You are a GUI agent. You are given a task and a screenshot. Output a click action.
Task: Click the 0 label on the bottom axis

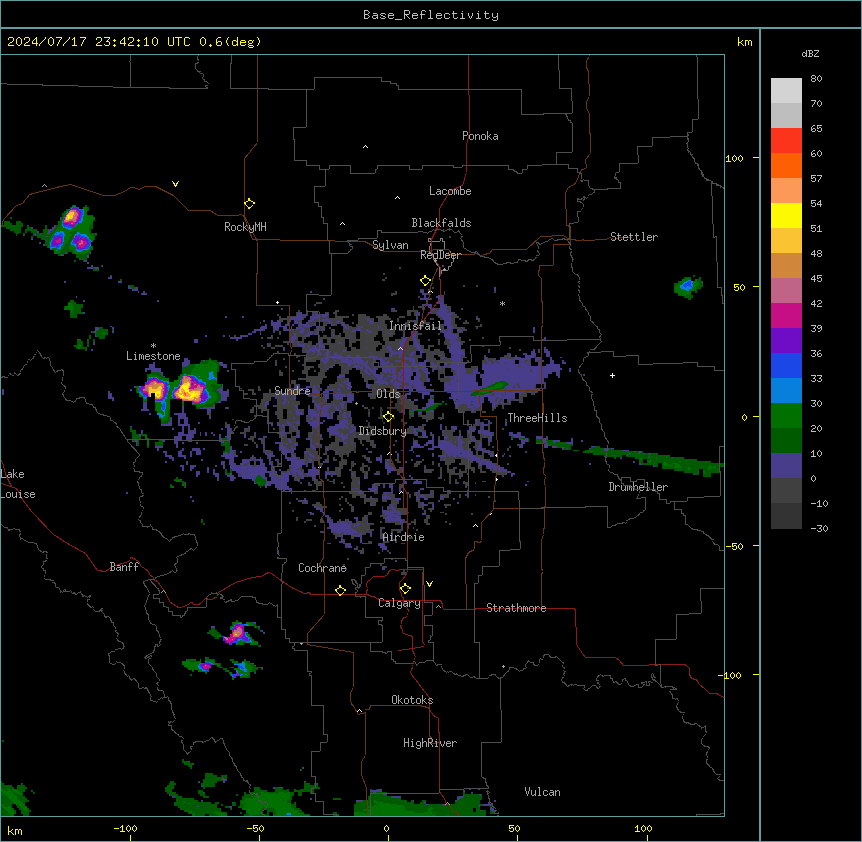point(386,828)
